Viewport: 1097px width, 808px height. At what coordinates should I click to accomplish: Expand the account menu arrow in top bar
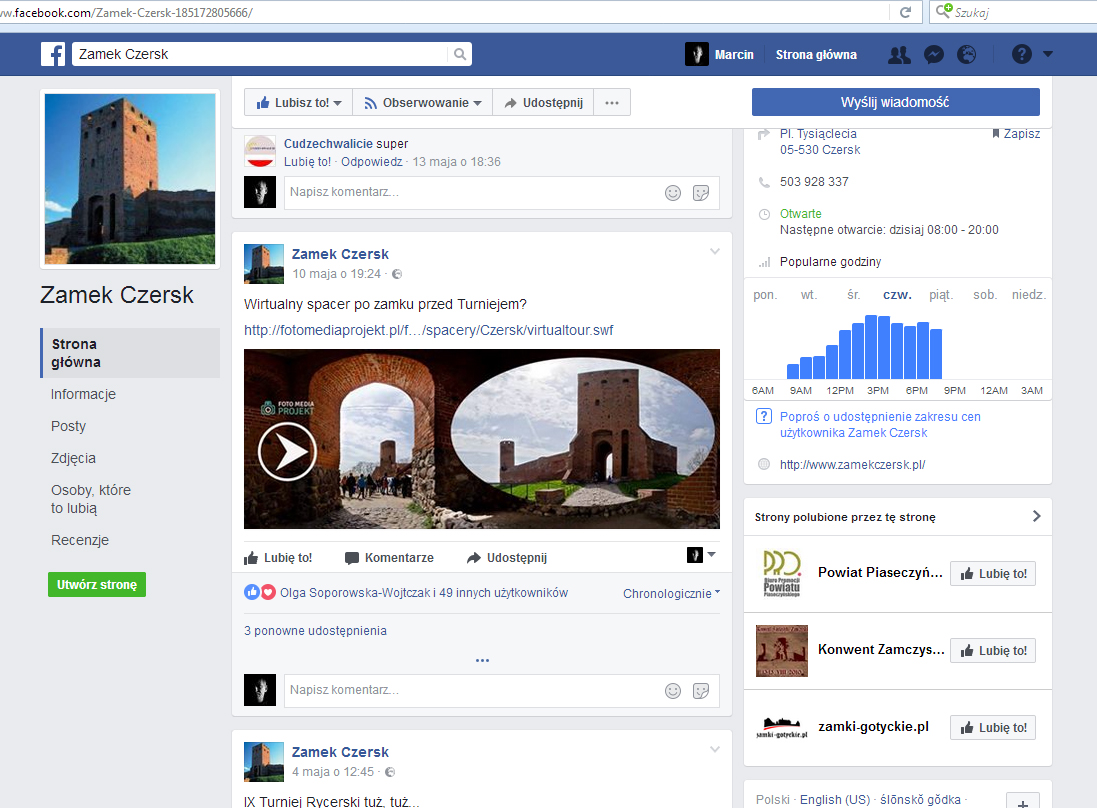tap(1048, 55)
